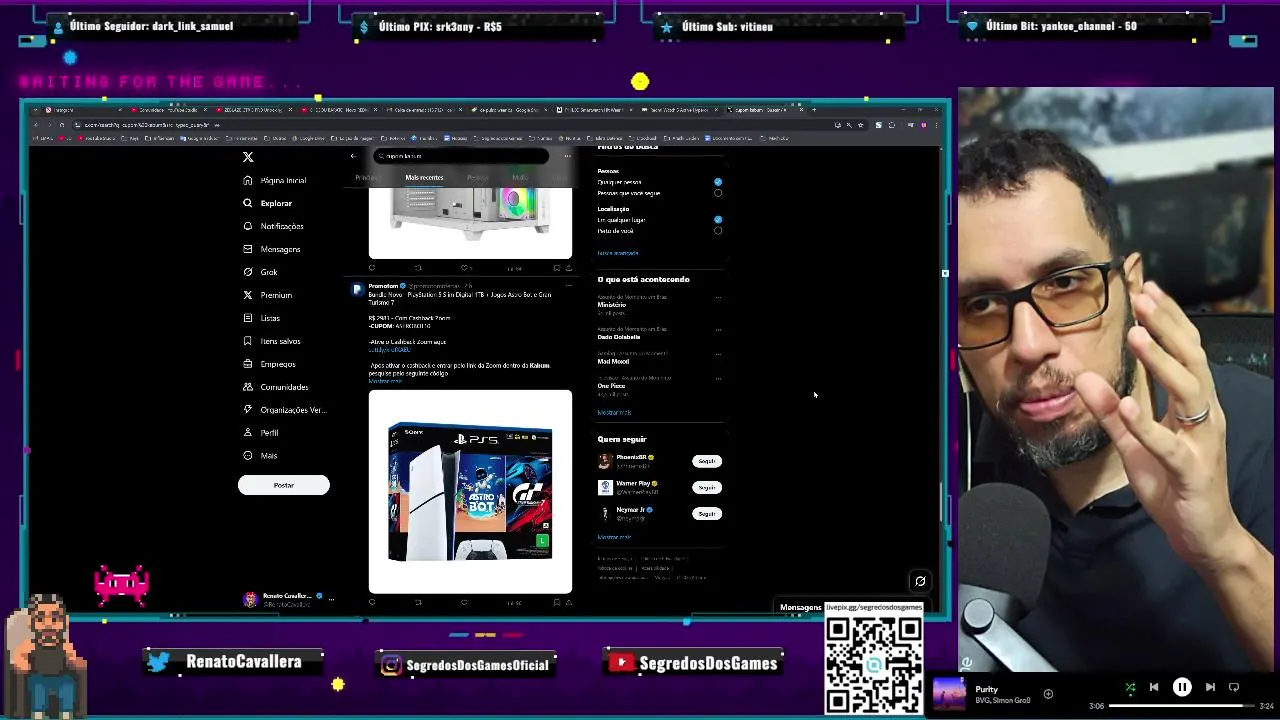Pause the Purity track

pyautogui.click(x=1182, y=687)
